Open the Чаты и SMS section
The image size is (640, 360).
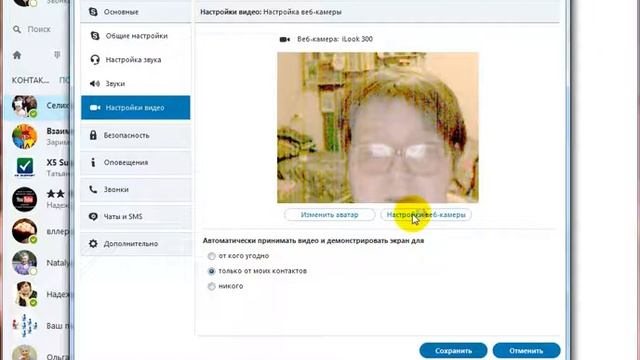click(x=136, y=217)
